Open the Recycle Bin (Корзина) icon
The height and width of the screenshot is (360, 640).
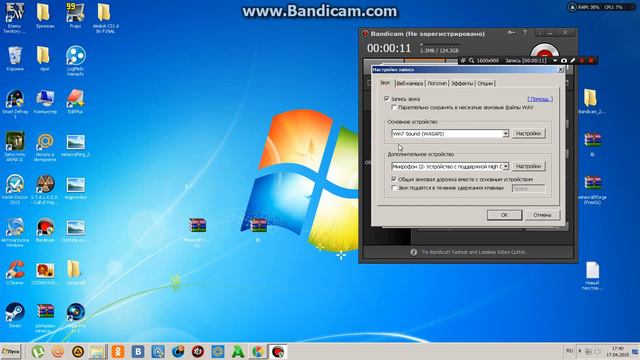pyautogui.click(x=15, y=58)
